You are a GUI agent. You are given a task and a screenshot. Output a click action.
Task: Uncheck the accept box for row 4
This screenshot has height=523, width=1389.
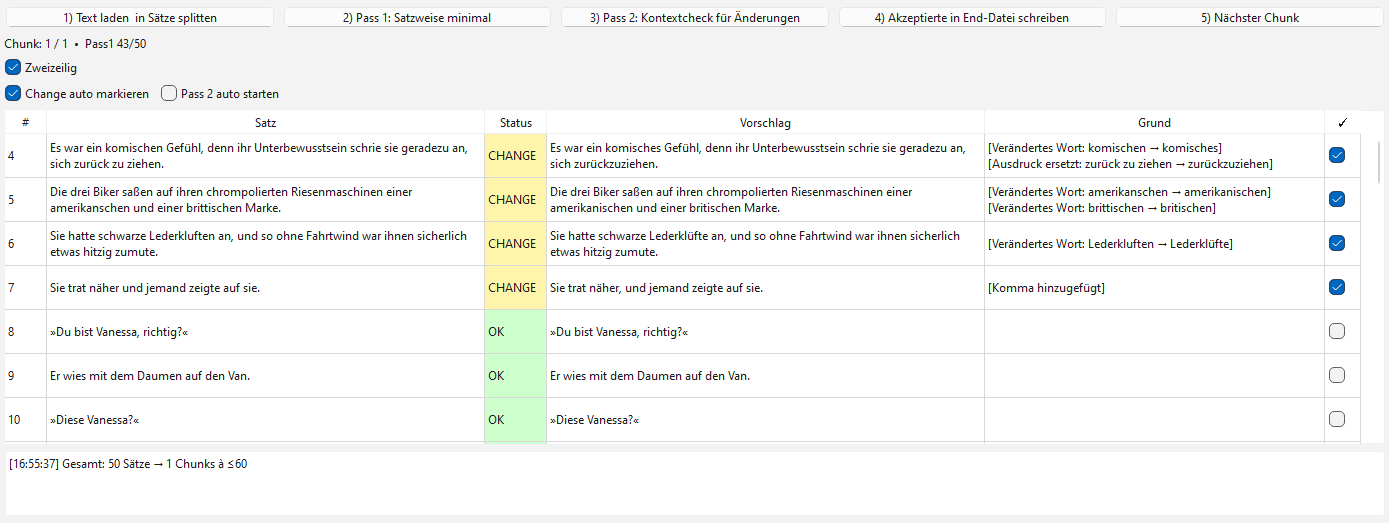pos(1337,156)
